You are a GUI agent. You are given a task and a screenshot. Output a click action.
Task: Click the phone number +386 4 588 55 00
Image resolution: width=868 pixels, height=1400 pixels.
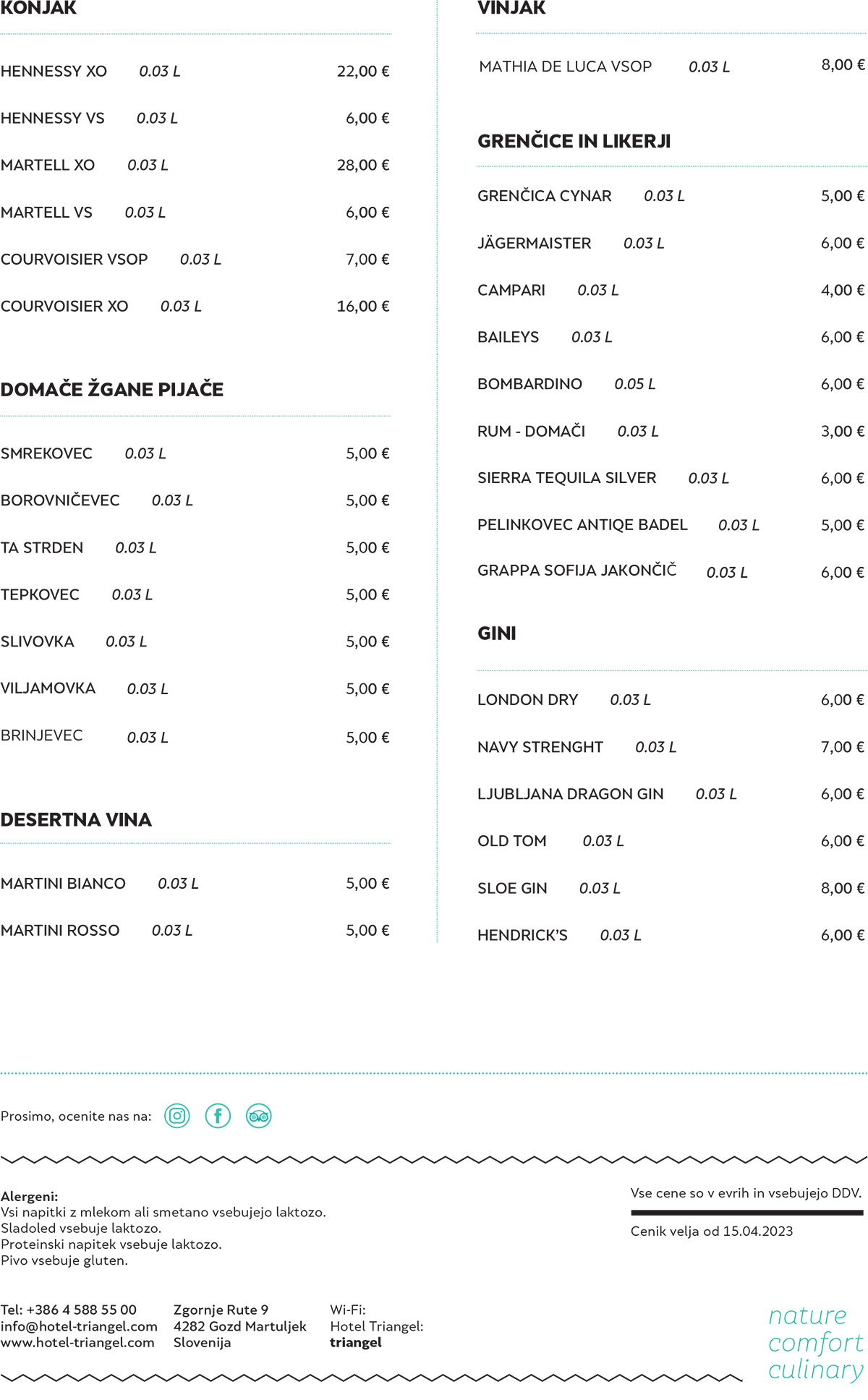click(82, 1310)
